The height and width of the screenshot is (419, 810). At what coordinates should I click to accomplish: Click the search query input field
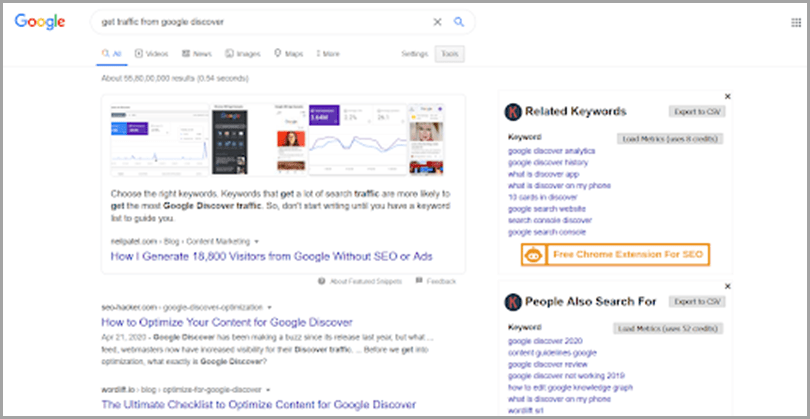point(261,22)
